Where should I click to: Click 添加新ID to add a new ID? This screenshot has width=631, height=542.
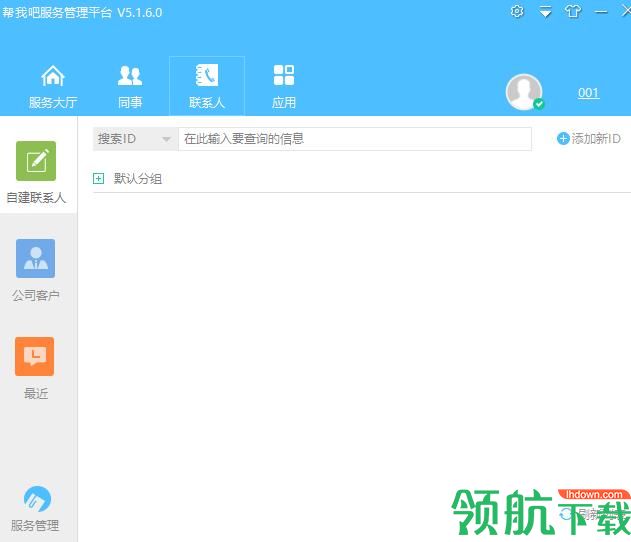click(x=589, y=139)
